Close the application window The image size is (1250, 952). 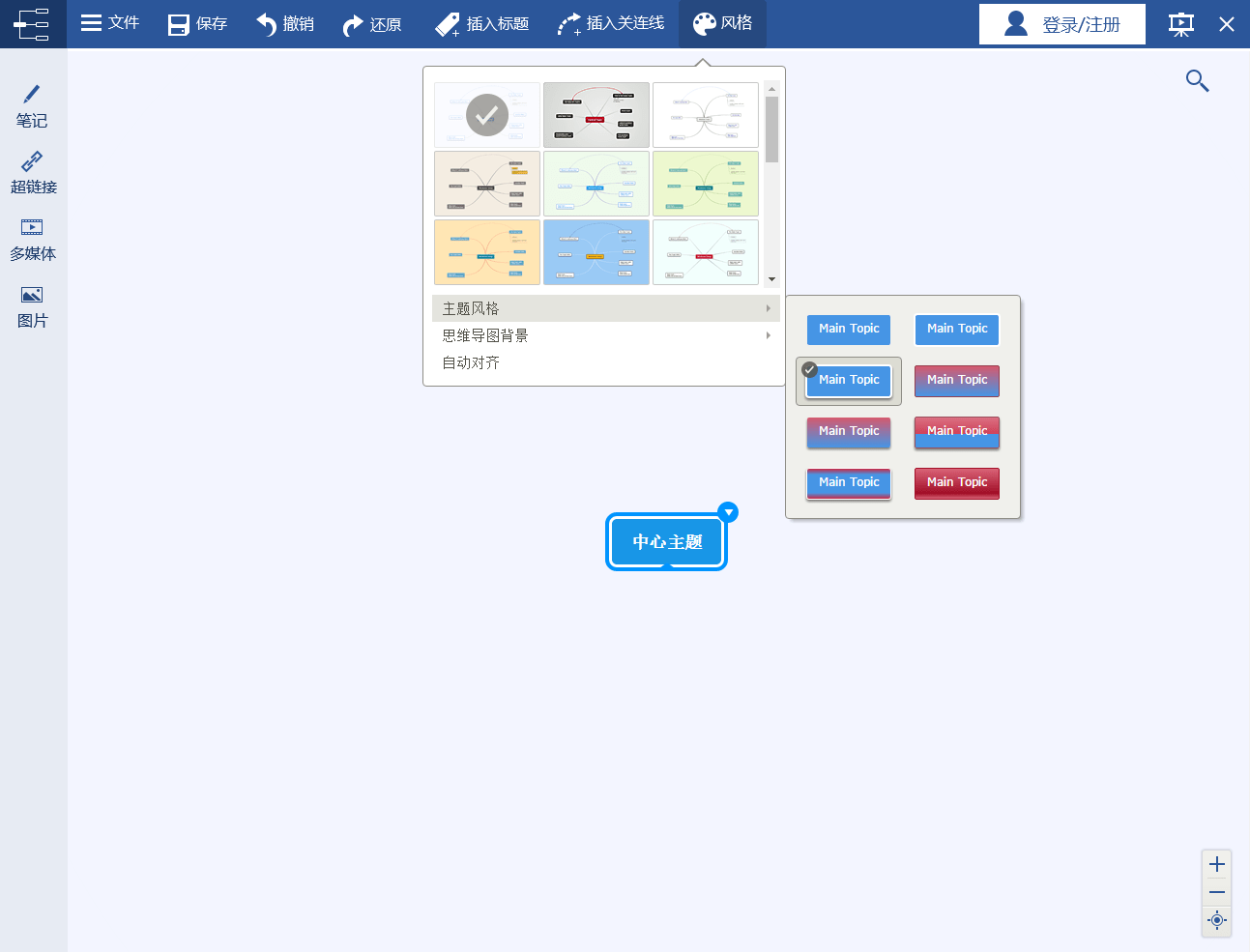[x=1227, y=24]
